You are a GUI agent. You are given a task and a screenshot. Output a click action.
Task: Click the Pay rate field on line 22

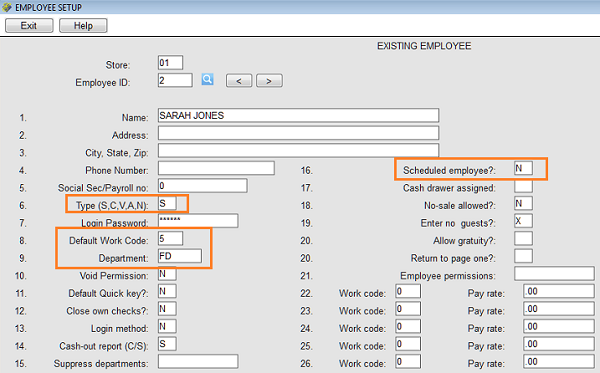[559, 291]
